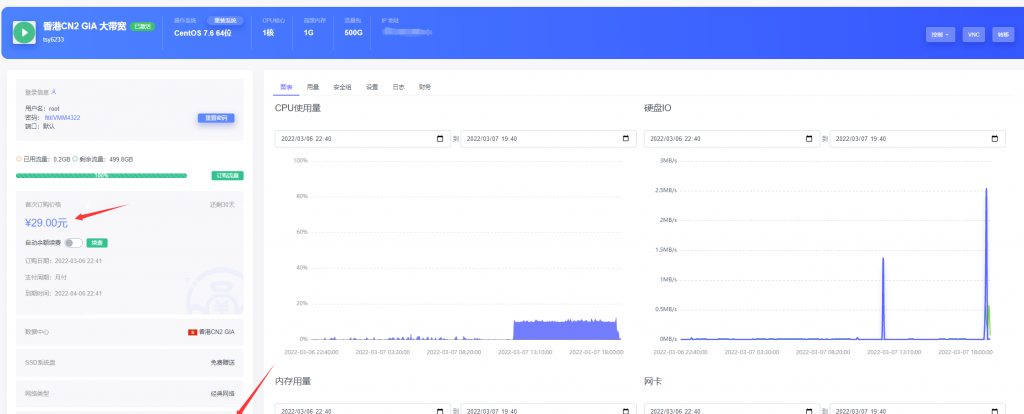The width and height of the screenshot is (1024, 414).
Task: Click the SSD系统盘 value 免费赠送
Action: coord(222,362)
